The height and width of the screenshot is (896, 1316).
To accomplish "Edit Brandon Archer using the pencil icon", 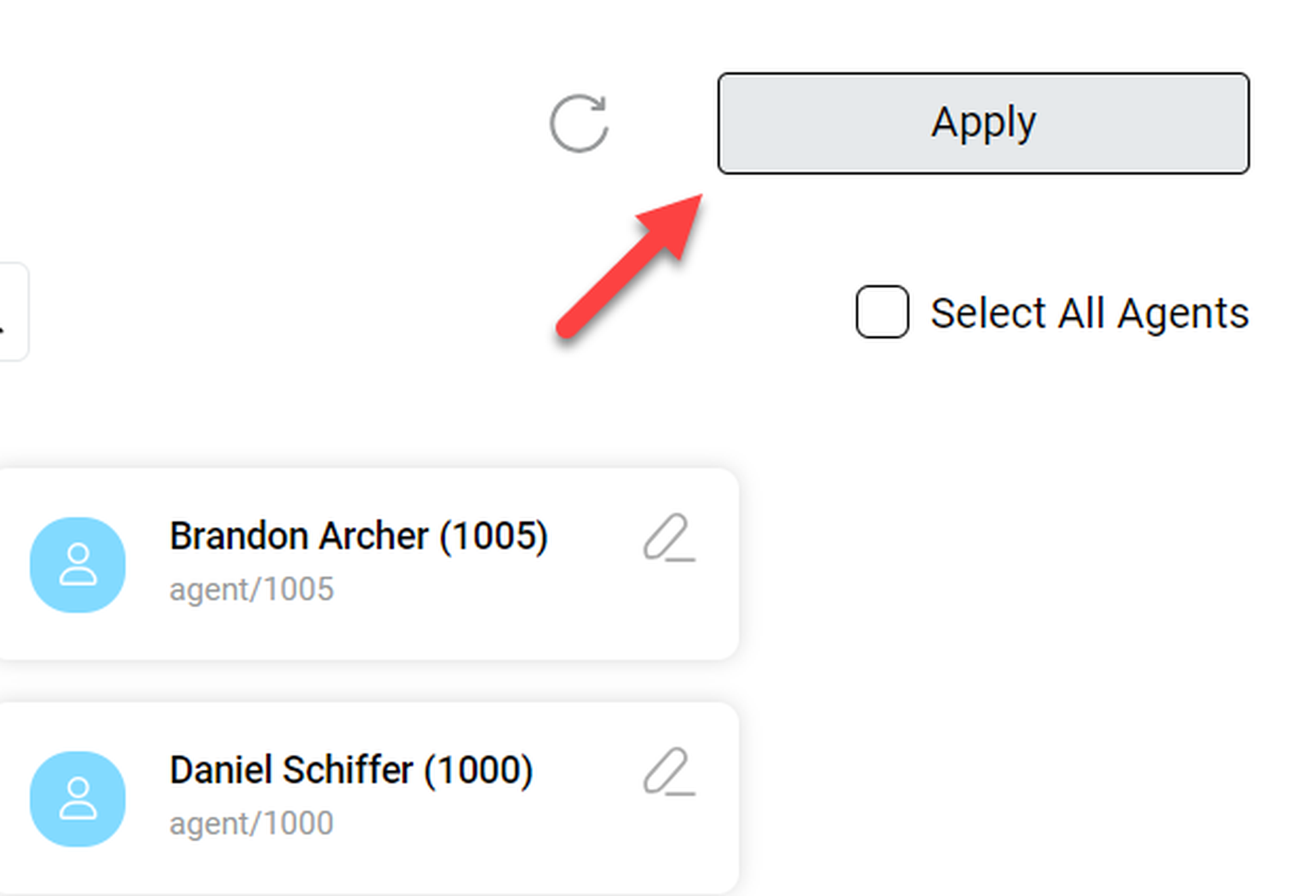I will [x=669, y=538].
